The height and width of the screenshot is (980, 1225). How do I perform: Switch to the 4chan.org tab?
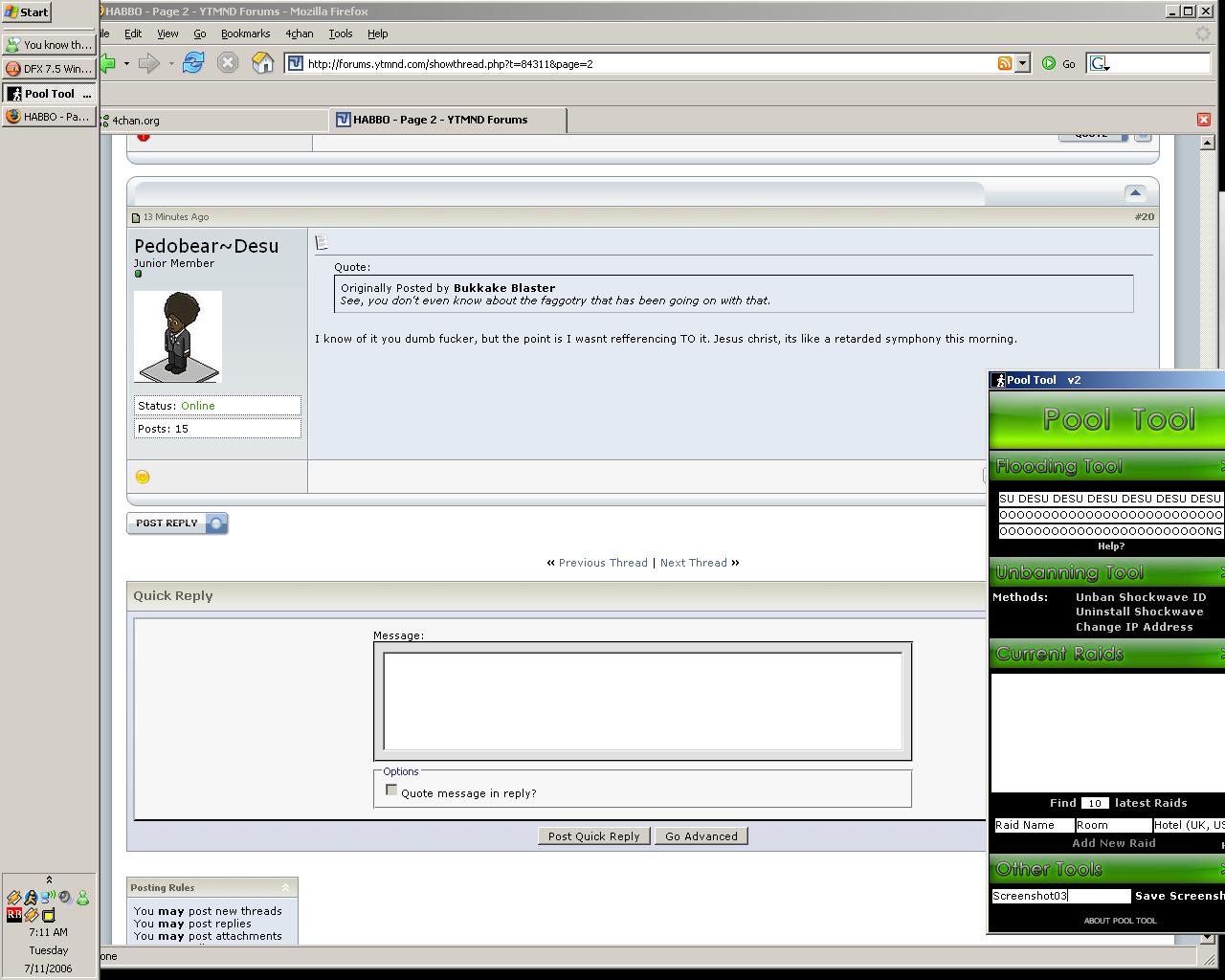(x=214, y=121)
